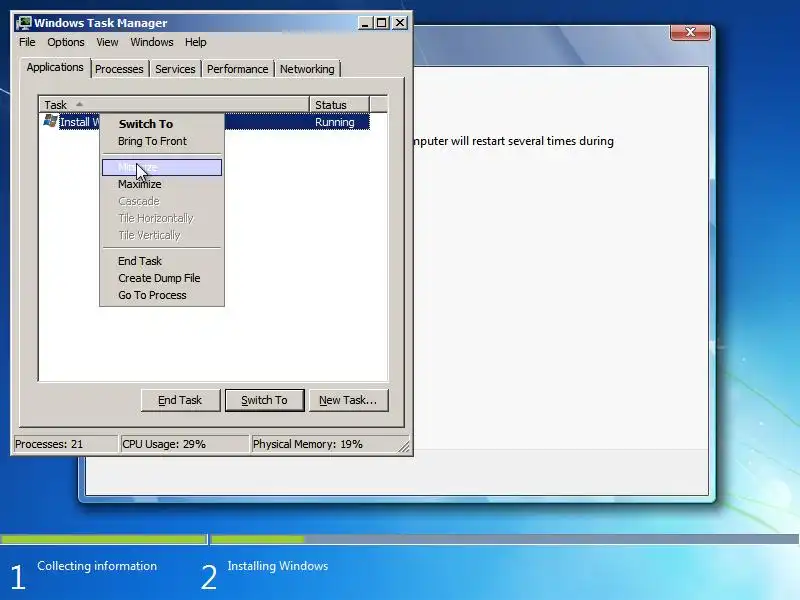800x600 pixels.
Task: Click the restart several times text in setup window
Action: [513, 141]
